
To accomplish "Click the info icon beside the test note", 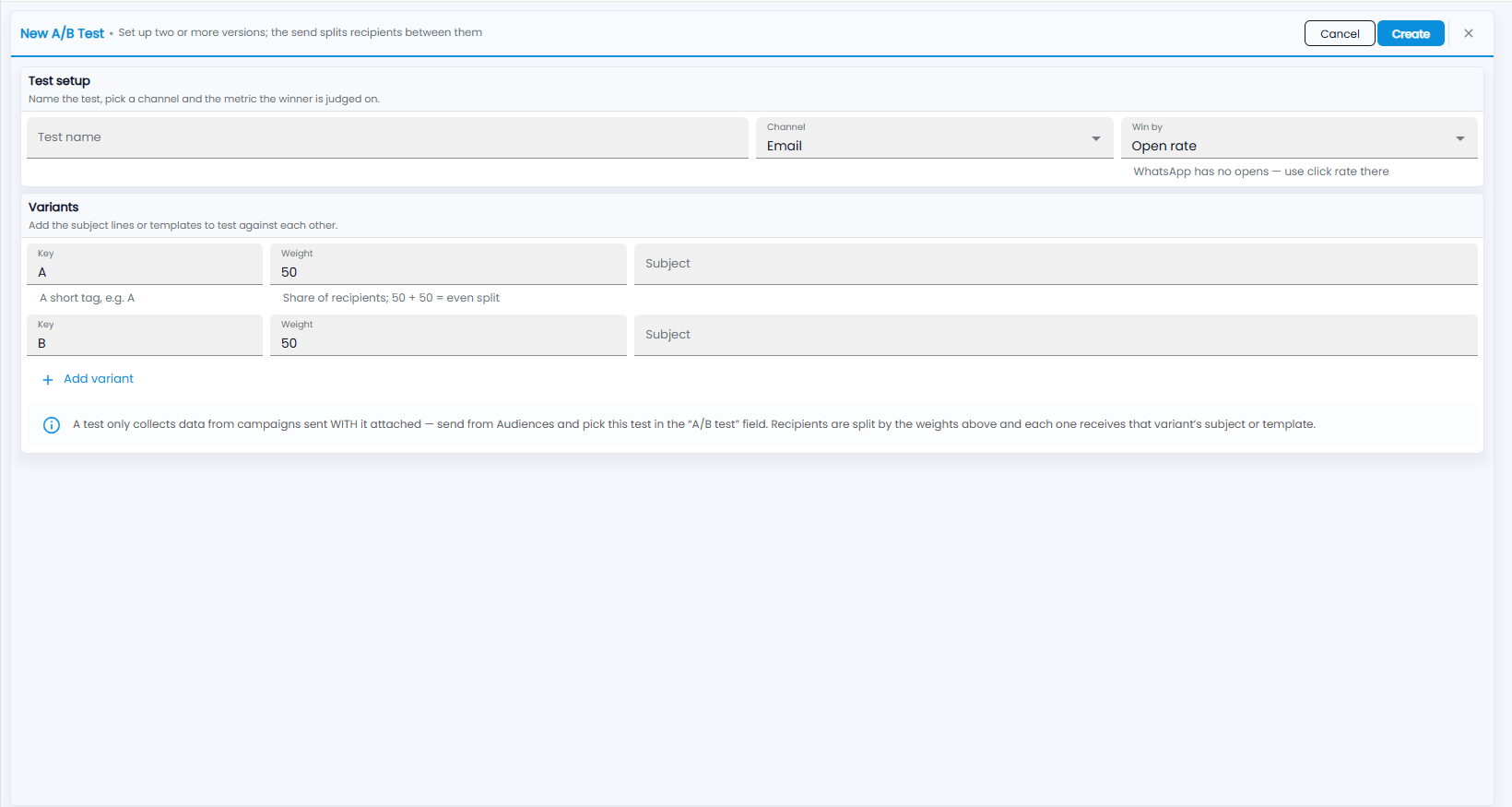I will 52,425.
